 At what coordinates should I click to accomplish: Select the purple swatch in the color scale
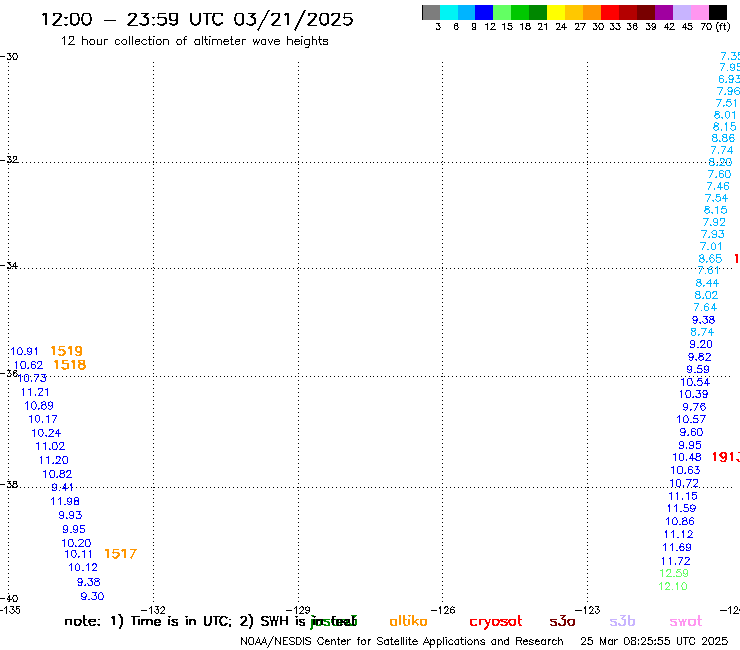pos(664,12)
